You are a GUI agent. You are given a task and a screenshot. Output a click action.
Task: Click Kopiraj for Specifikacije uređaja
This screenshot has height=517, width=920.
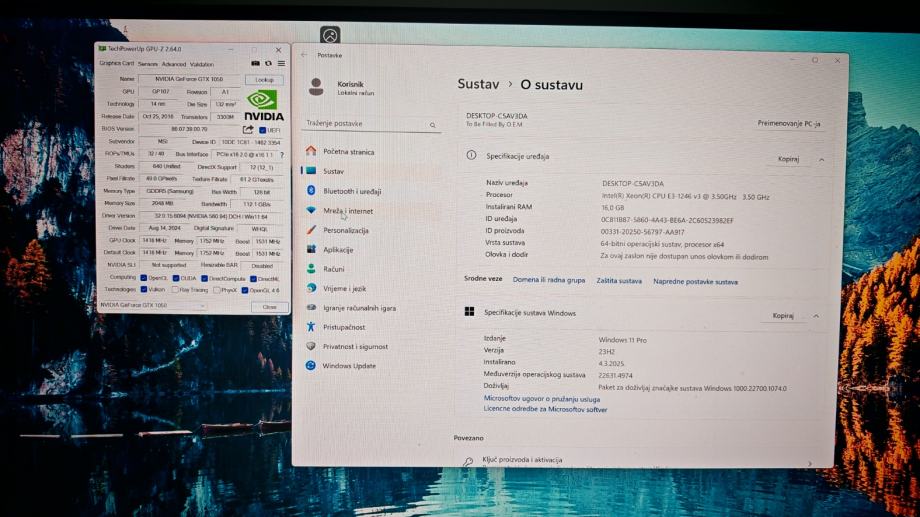click(788, 159)
